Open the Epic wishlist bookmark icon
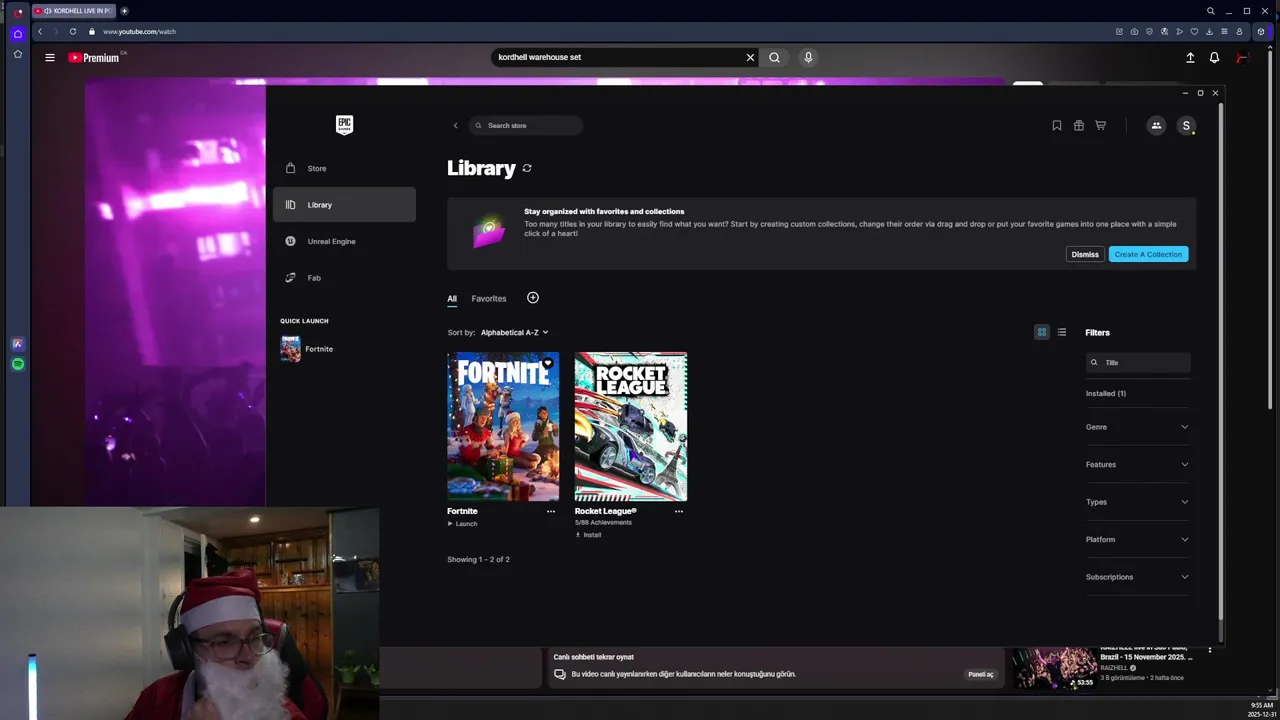Image resolution: width=1280 pixels, height=720 pixels. click(x=1056, y=125)
